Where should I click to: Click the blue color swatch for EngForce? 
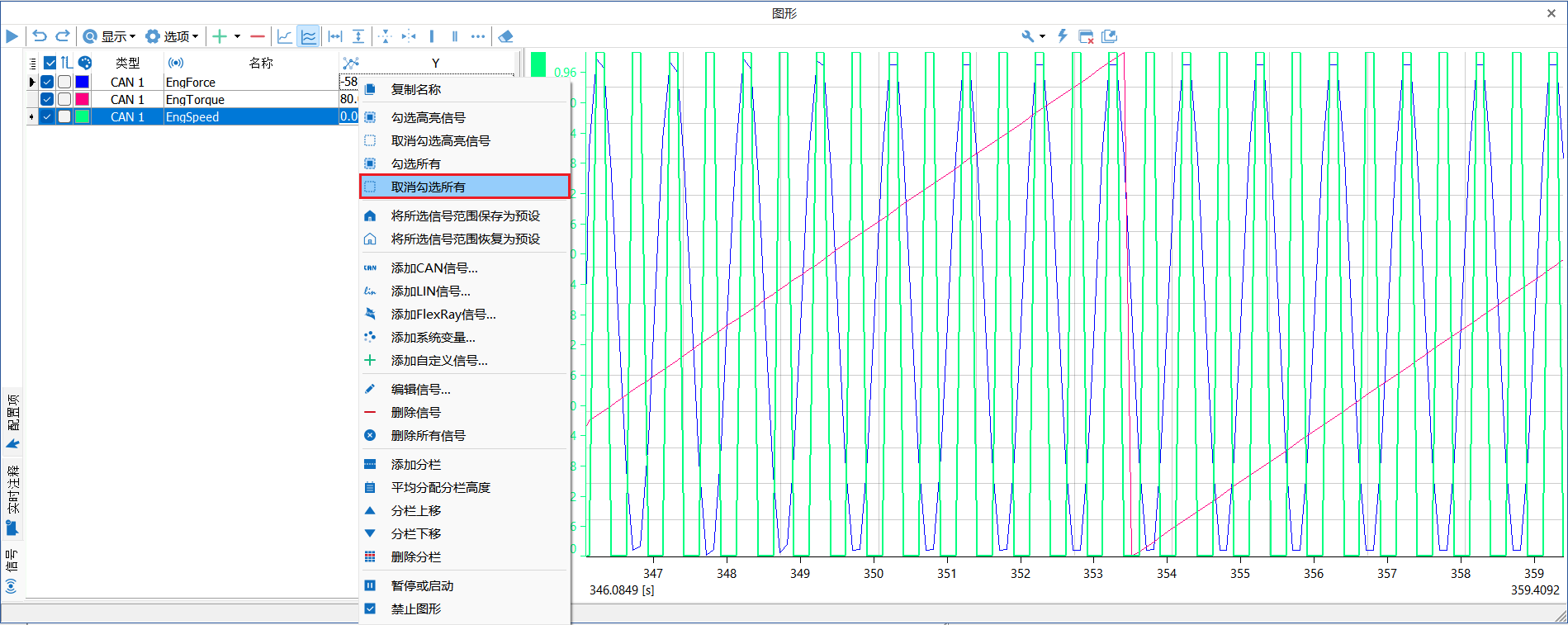[82, 82]
